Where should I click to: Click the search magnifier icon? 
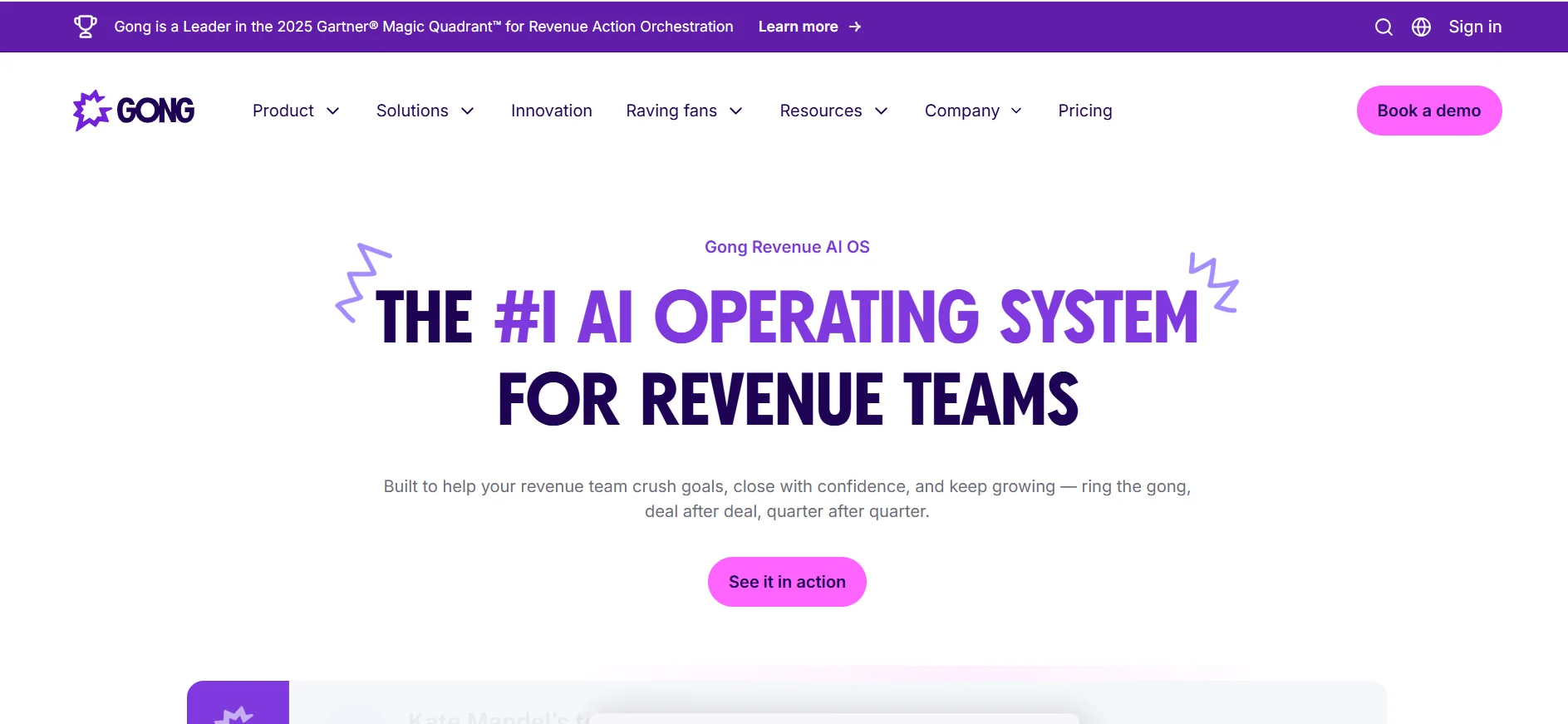coord(1384,27)
